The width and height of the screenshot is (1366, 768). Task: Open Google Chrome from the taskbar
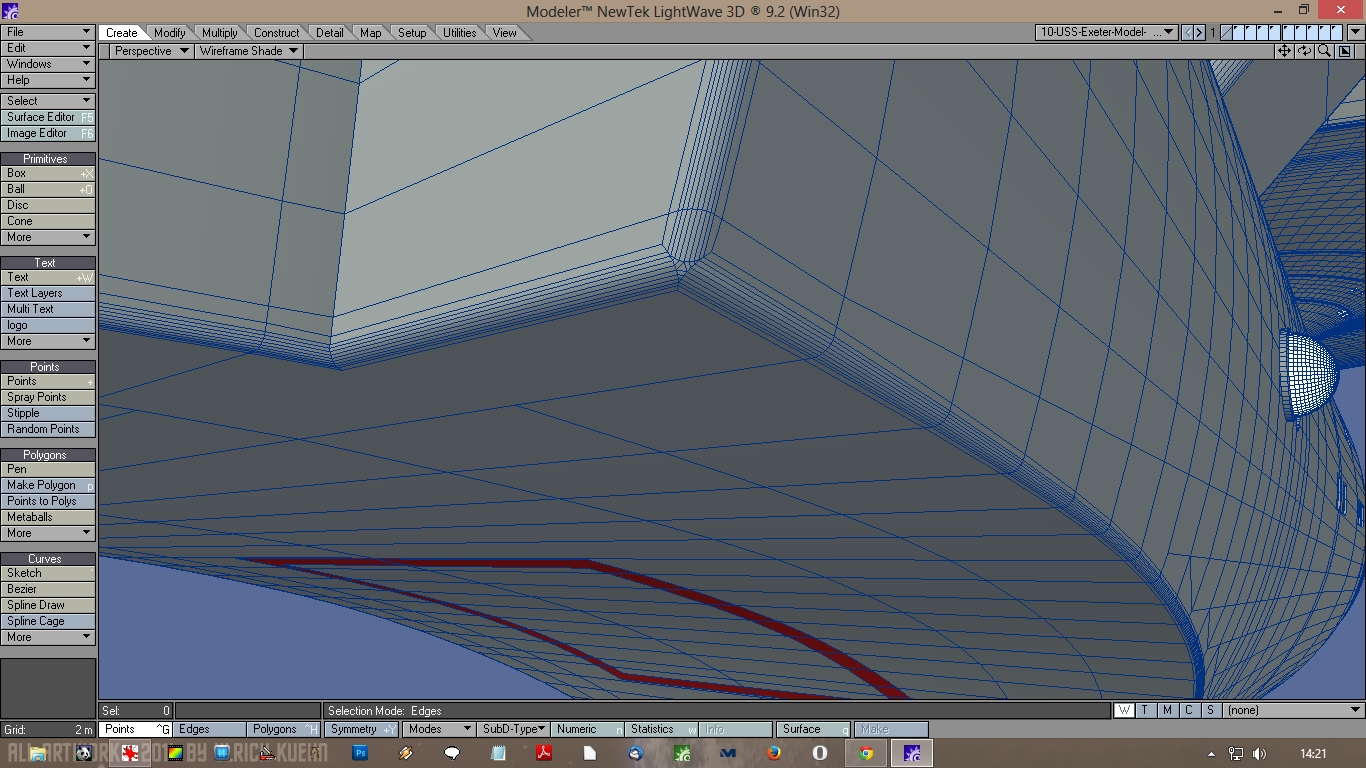coord(866,753)
